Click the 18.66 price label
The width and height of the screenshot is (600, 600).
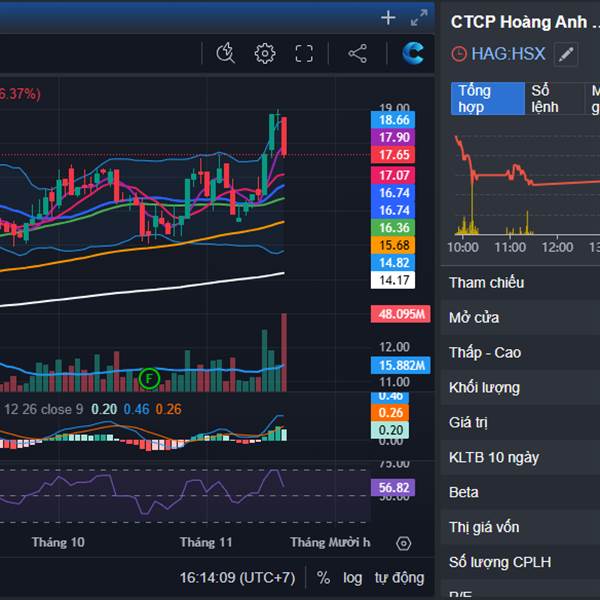click(x=393, y=120)
